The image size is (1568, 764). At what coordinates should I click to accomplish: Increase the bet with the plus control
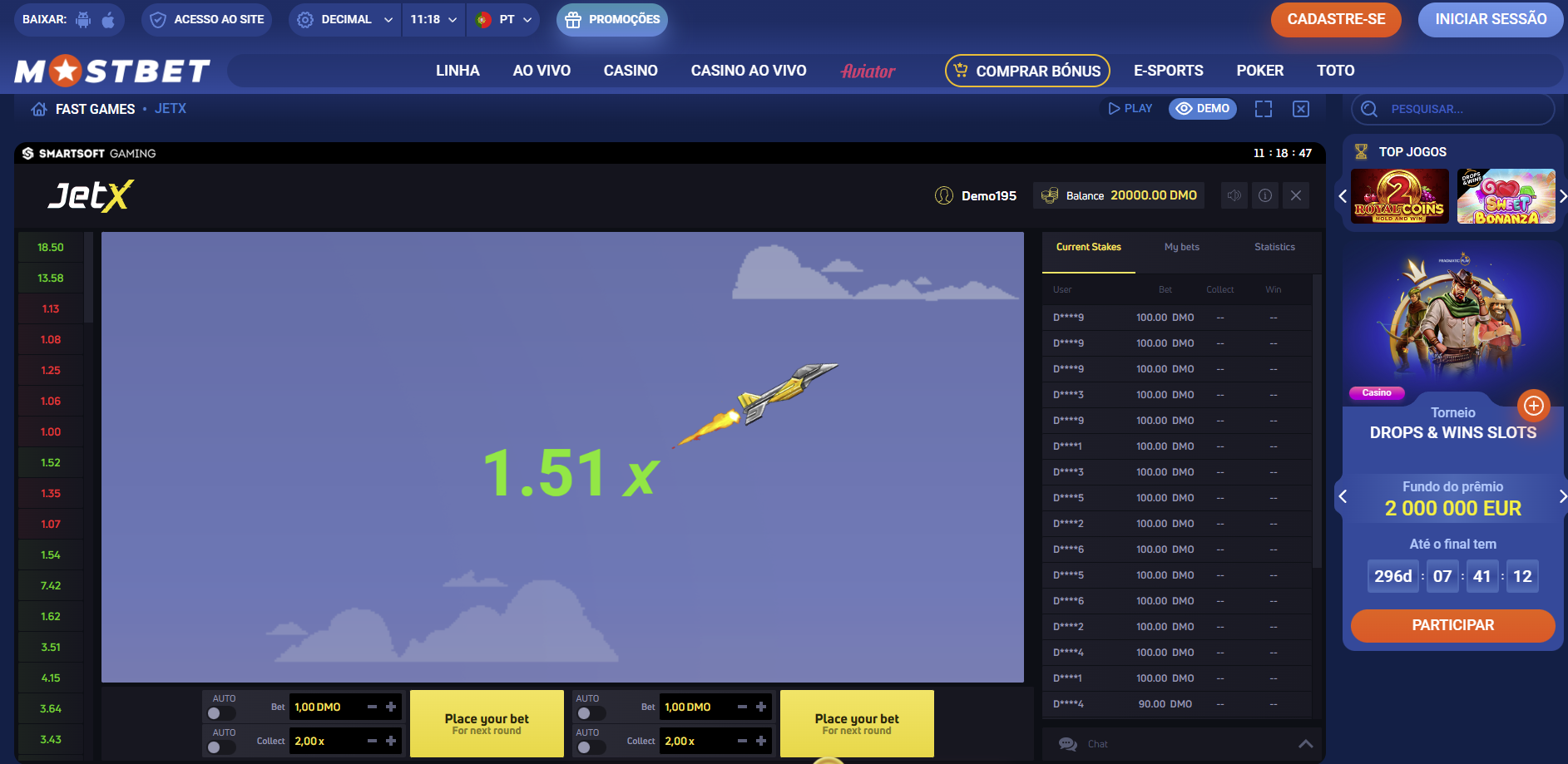tap(391, 707)
